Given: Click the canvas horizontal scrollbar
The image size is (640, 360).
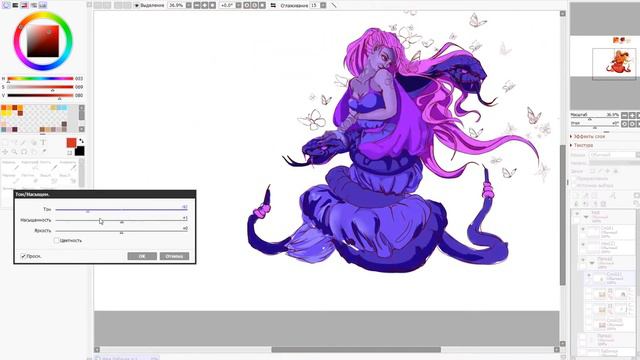Looking at the screenshot, I should point(356,350).
